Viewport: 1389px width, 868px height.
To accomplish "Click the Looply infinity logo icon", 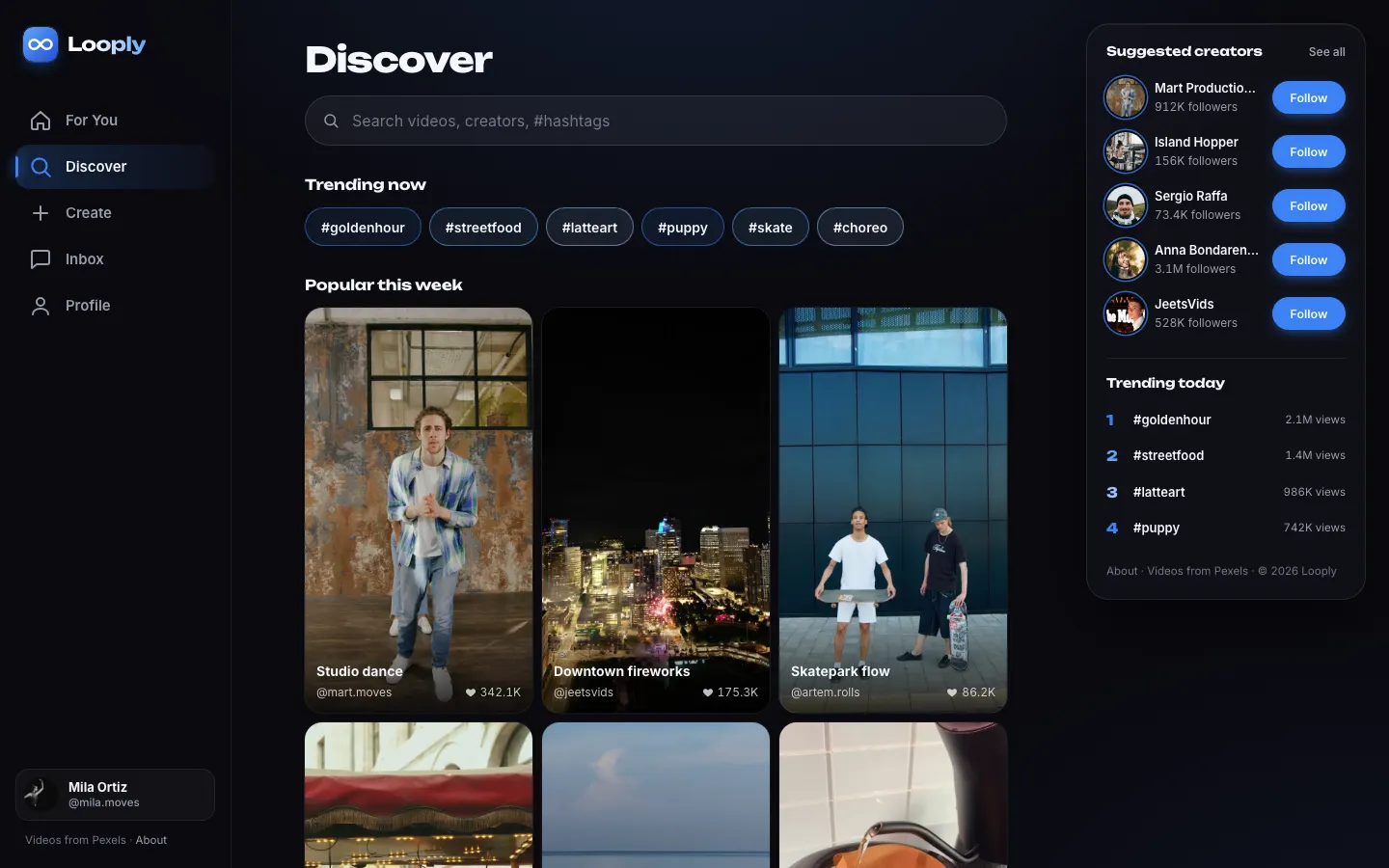I will (x=41, y=44).
